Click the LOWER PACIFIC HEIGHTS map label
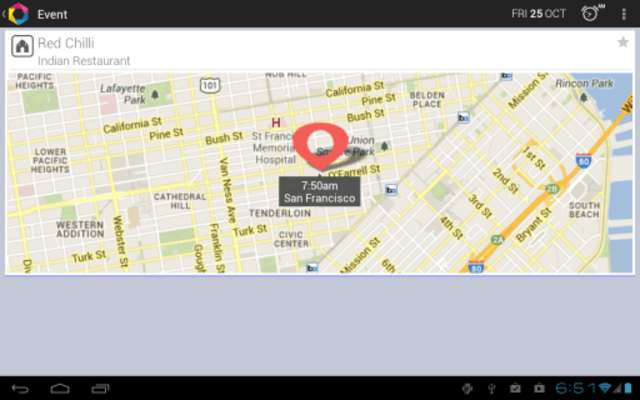This screenshot has height=400, width=640. coord(50,160)
